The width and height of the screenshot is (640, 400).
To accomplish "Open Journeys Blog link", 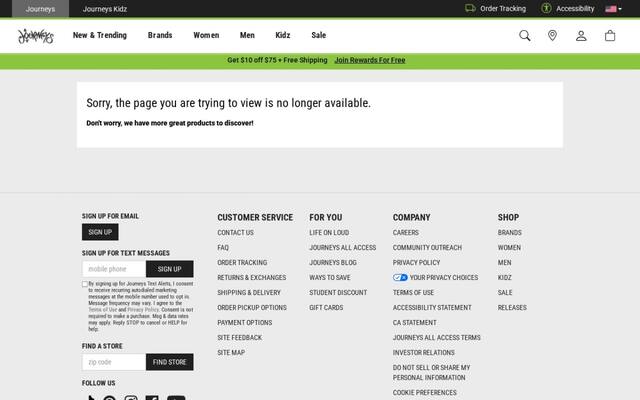I will click(x=333, y=262).
